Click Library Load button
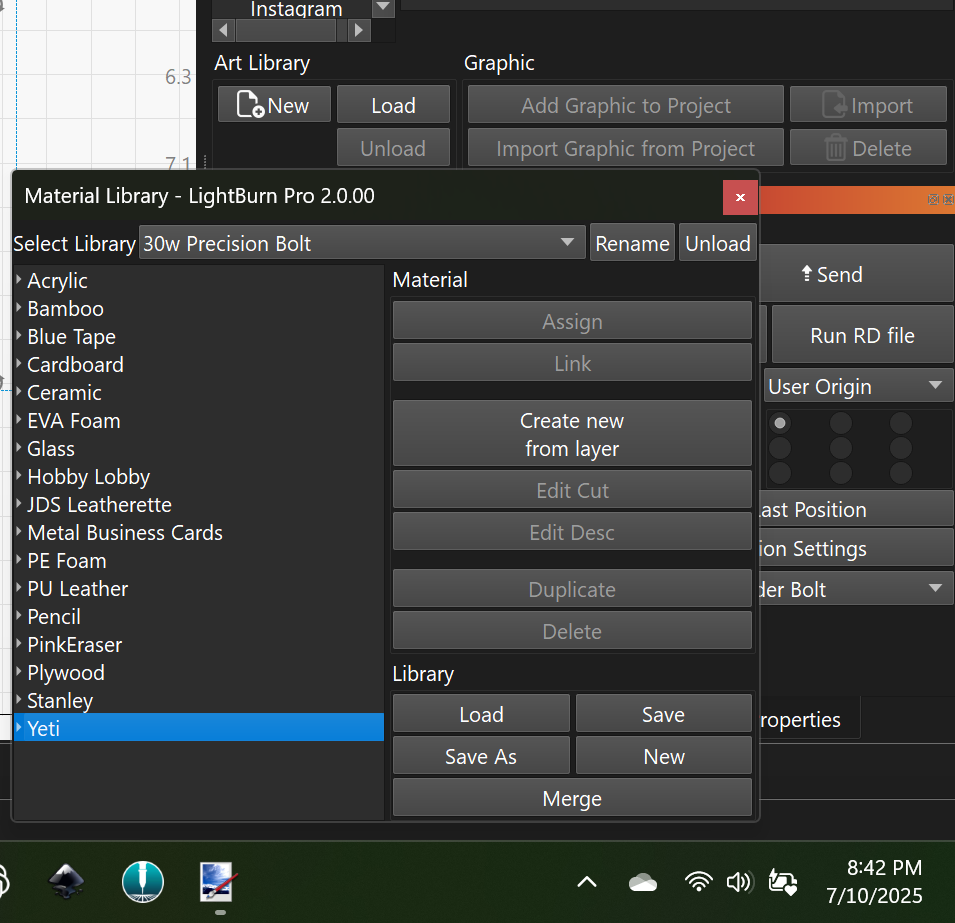955x923 pixels. point(481,713)
